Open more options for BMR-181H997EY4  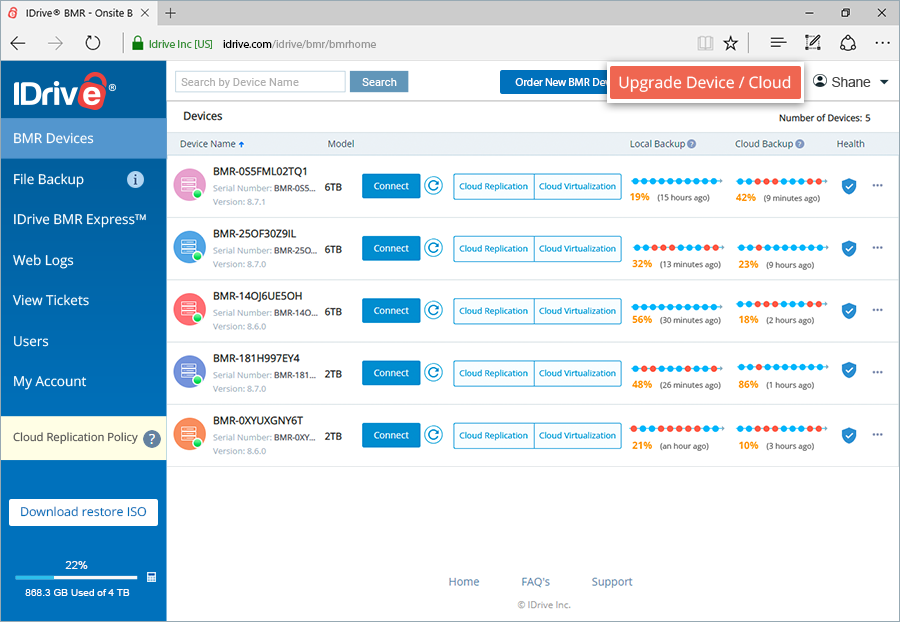click(877, 372)
